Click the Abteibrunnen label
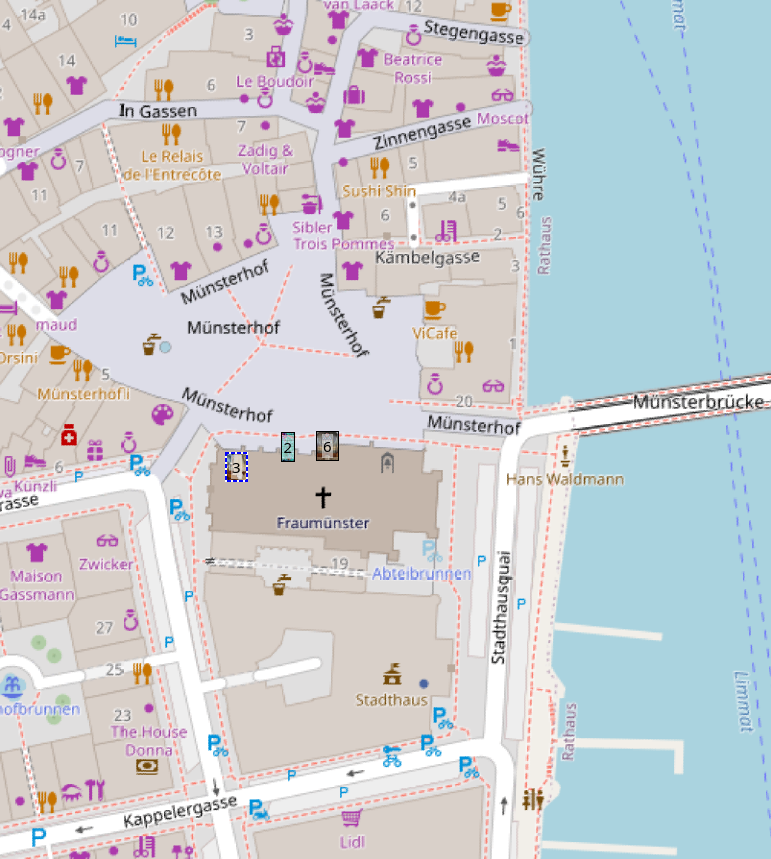 tap(421, 574)
